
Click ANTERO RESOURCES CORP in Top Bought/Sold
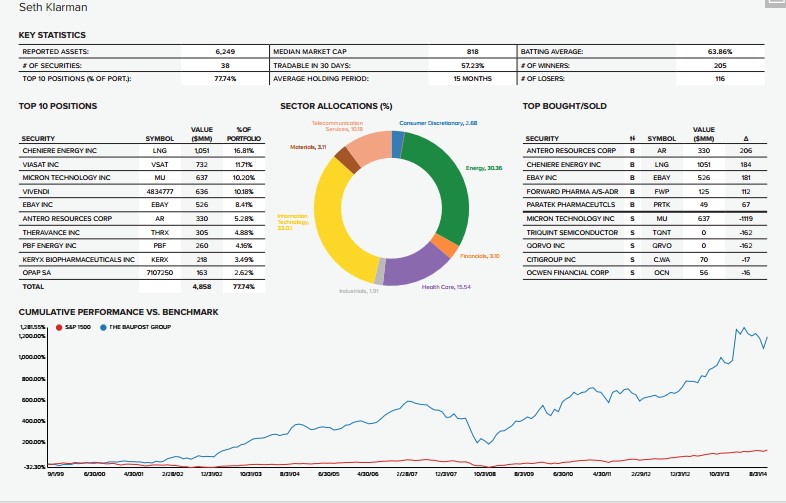(x=571, y=150)
